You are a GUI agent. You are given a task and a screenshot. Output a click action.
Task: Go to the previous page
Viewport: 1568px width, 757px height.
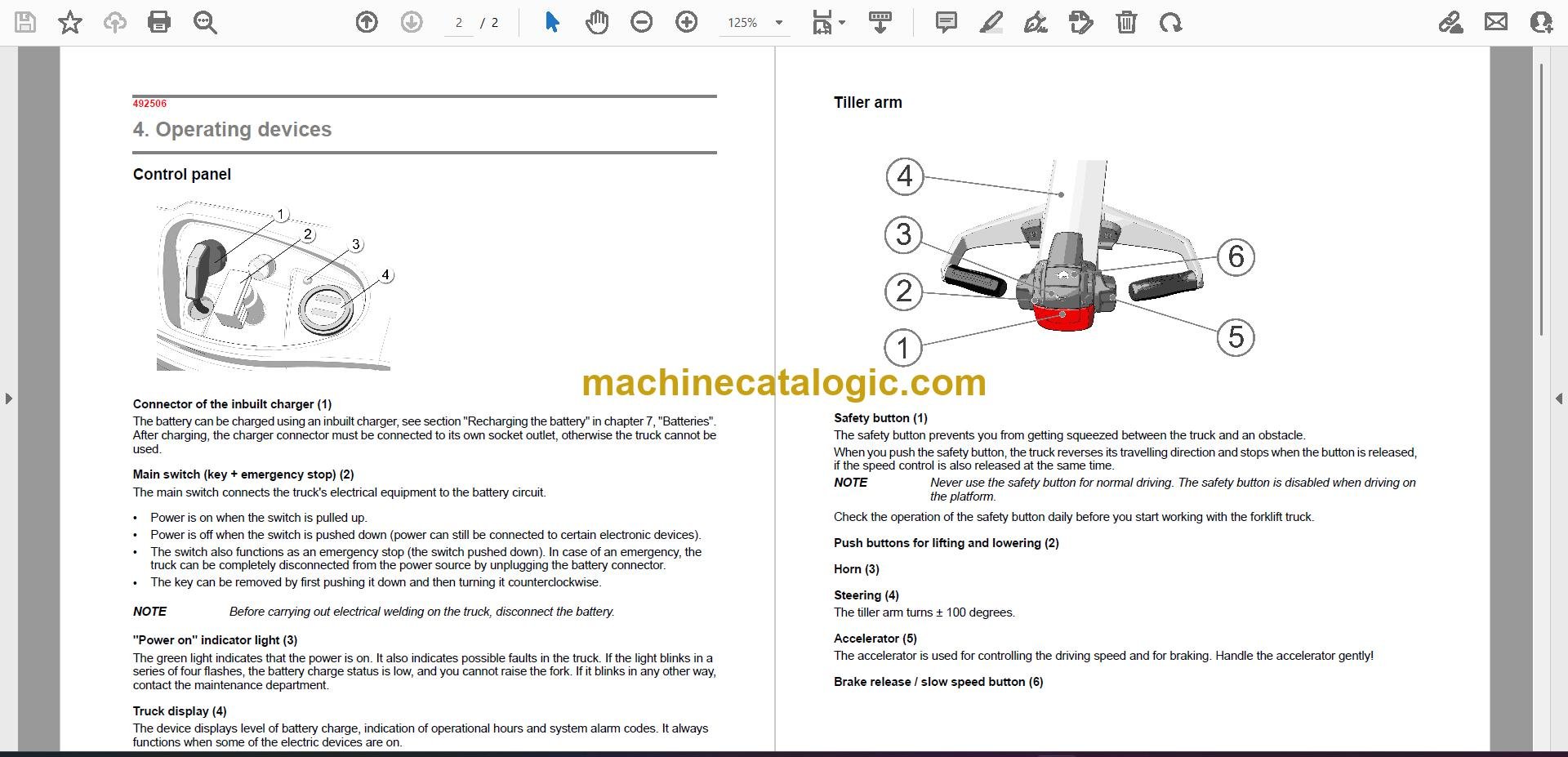(x=367, y=22)
